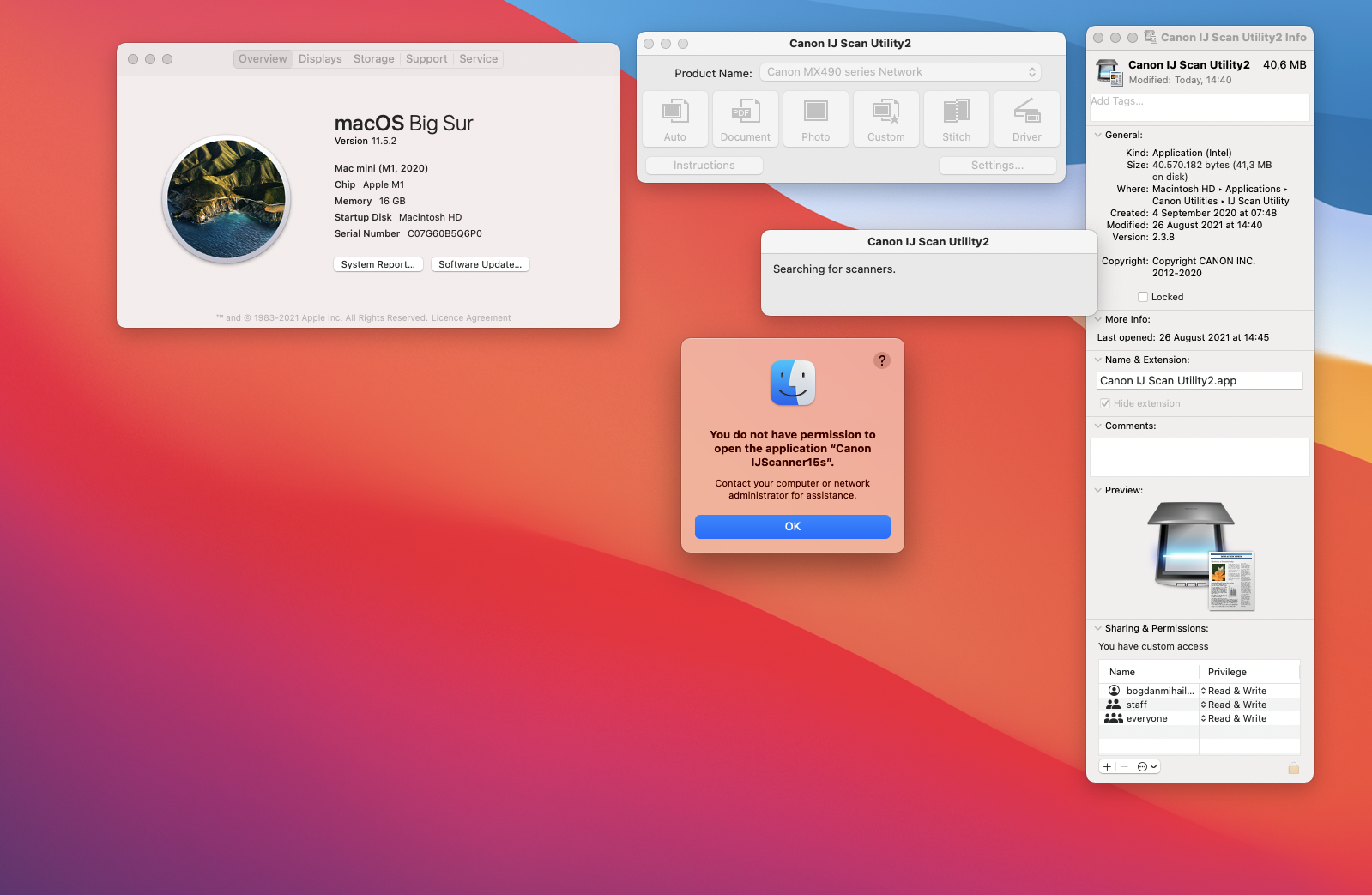
Task: Click the "Mac mini (M1, 2020)" text
Action: 381,168
